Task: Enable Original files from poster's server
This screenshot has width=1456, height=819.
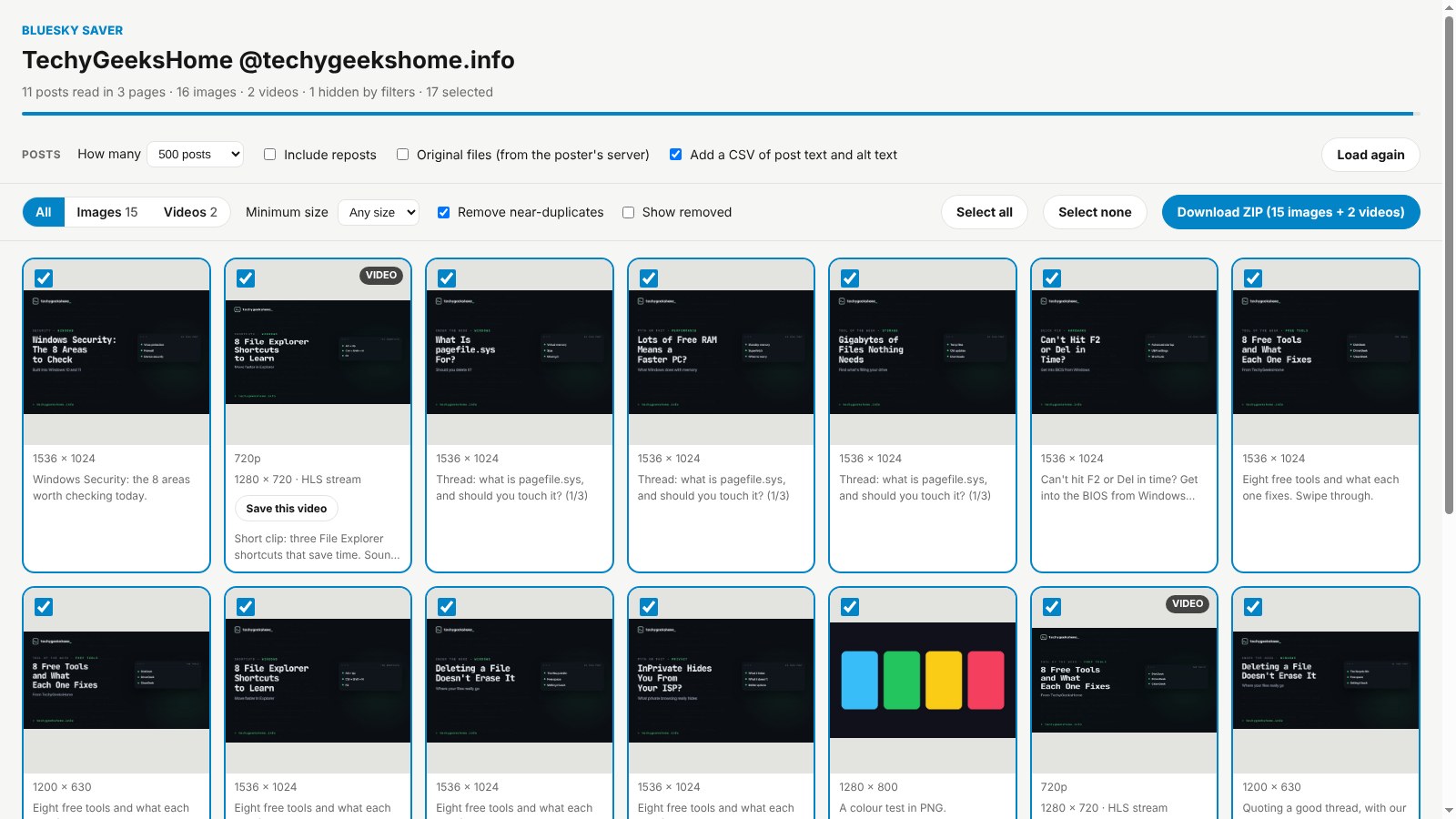Action: point(402,155)
